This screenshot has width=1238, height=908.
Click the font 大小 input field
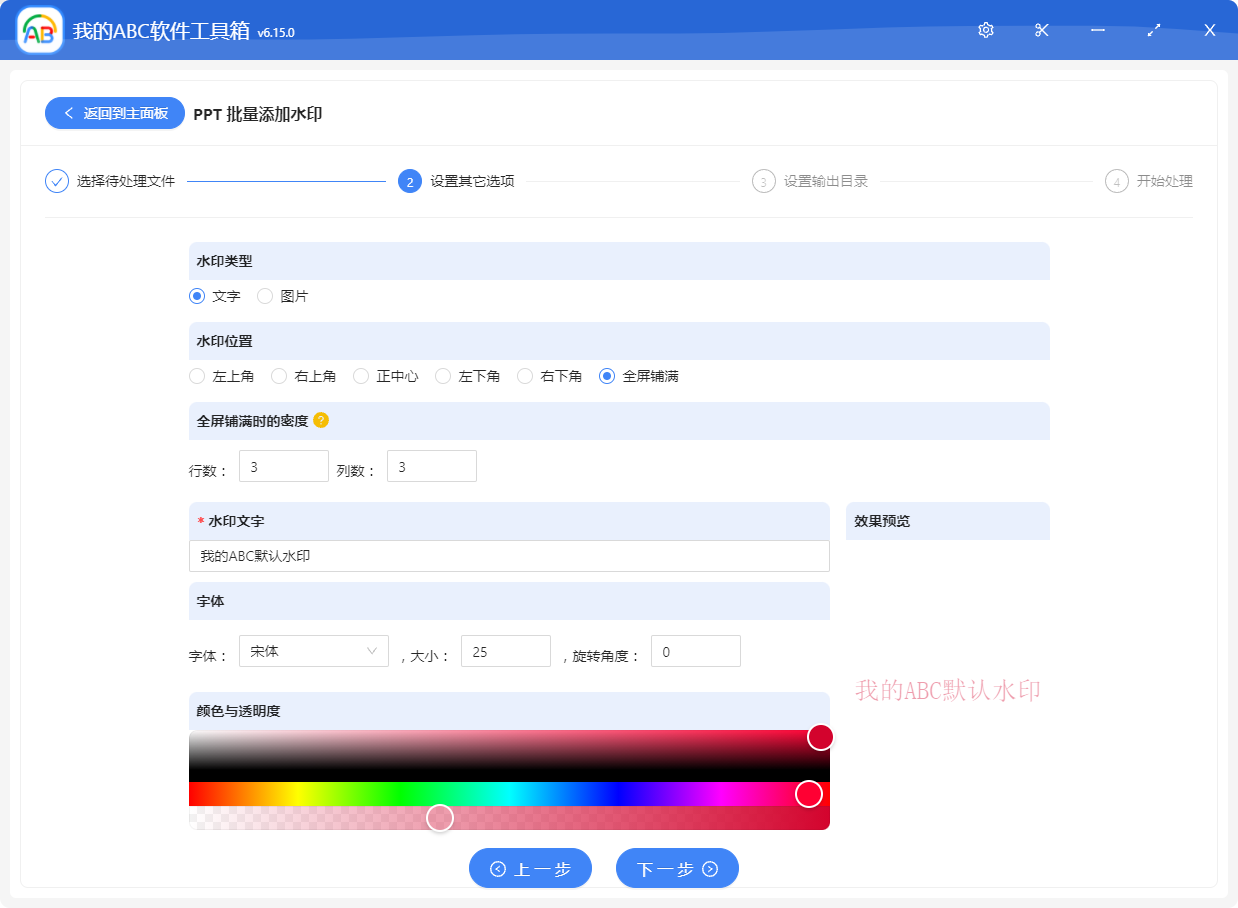click(506, 651)
